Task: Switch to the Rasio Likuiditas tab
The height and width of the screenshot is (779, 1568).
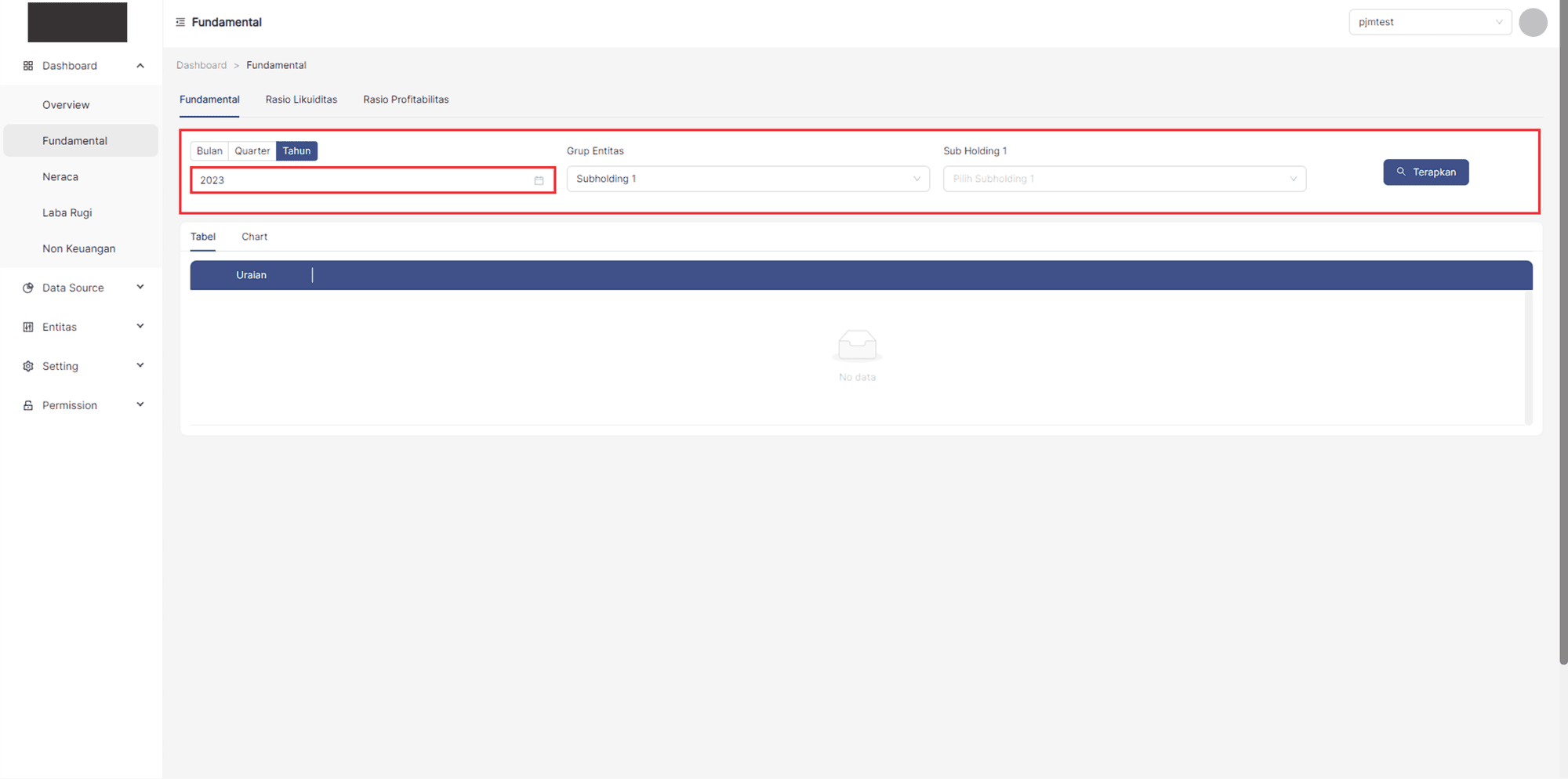Action: 301,100
